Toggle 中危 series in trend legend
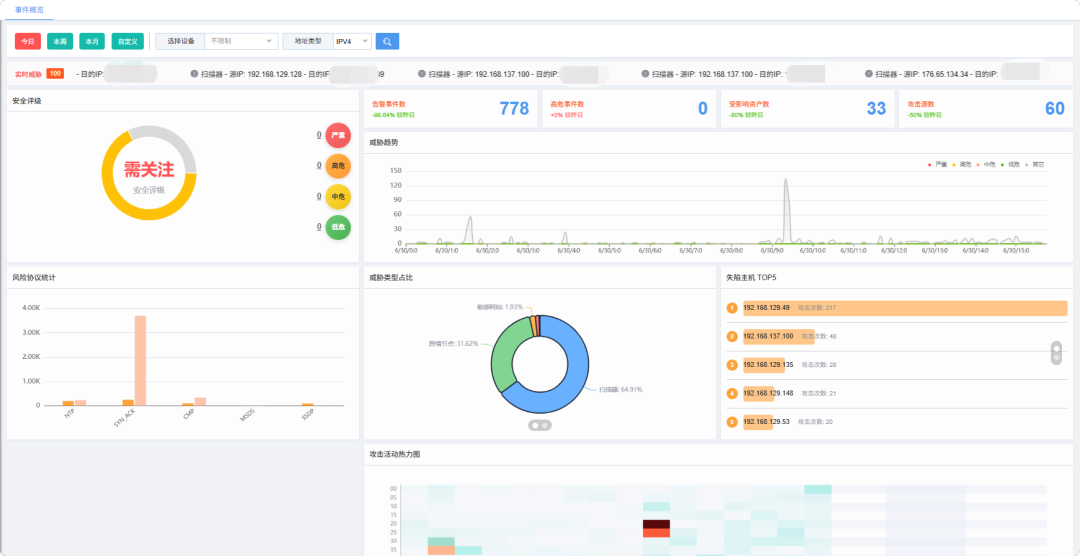The height and width of the screenshot is (556, 1080). [x=986, y=165]
